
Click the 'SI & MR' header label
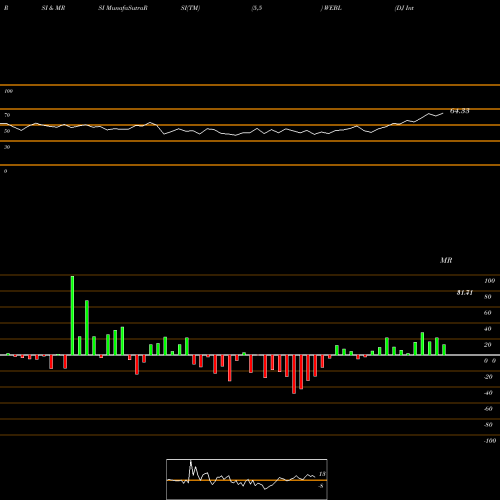coord(53,8)
